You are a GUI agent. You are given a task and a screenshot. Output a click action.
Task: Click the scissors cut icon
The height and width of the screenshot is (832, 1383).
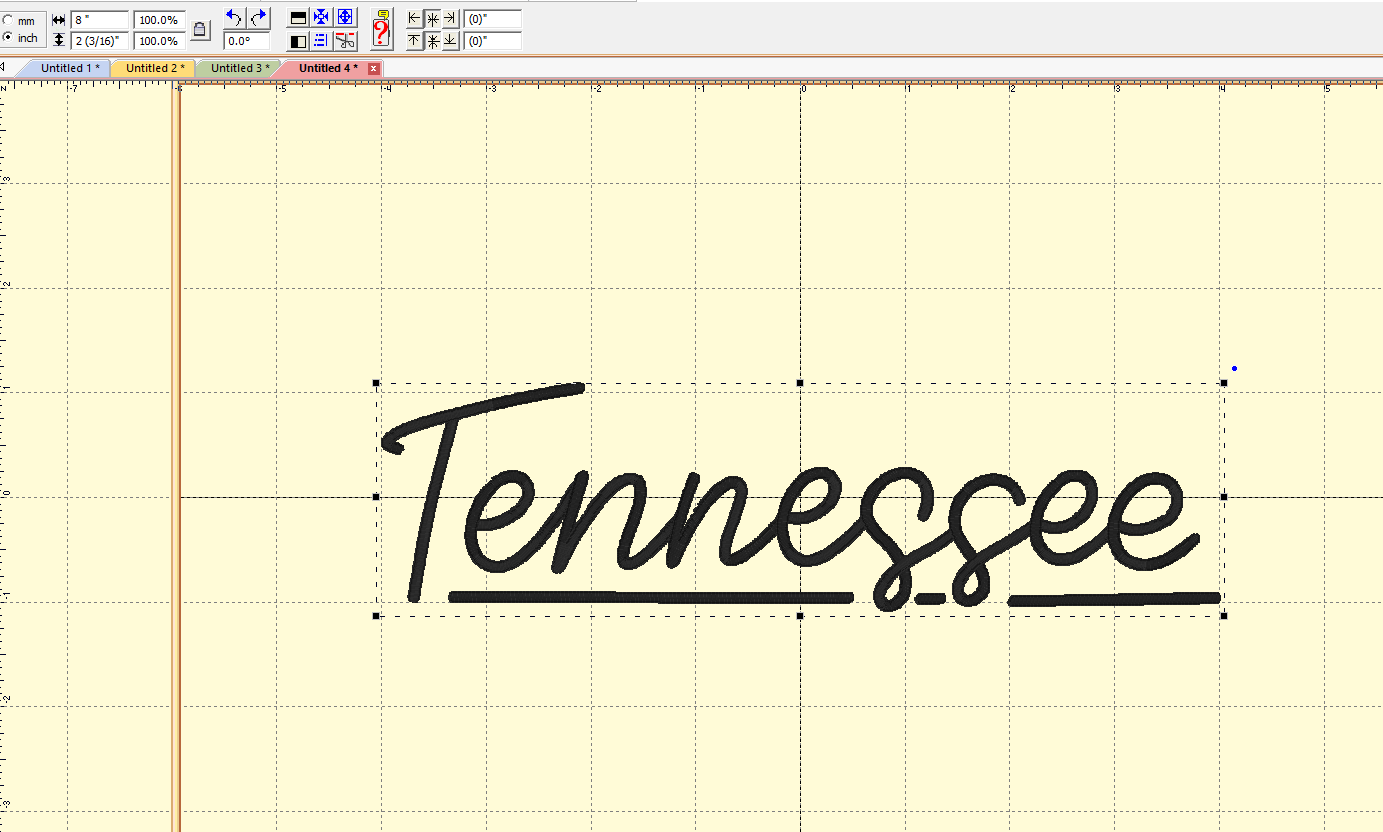(x=345, y=41)
